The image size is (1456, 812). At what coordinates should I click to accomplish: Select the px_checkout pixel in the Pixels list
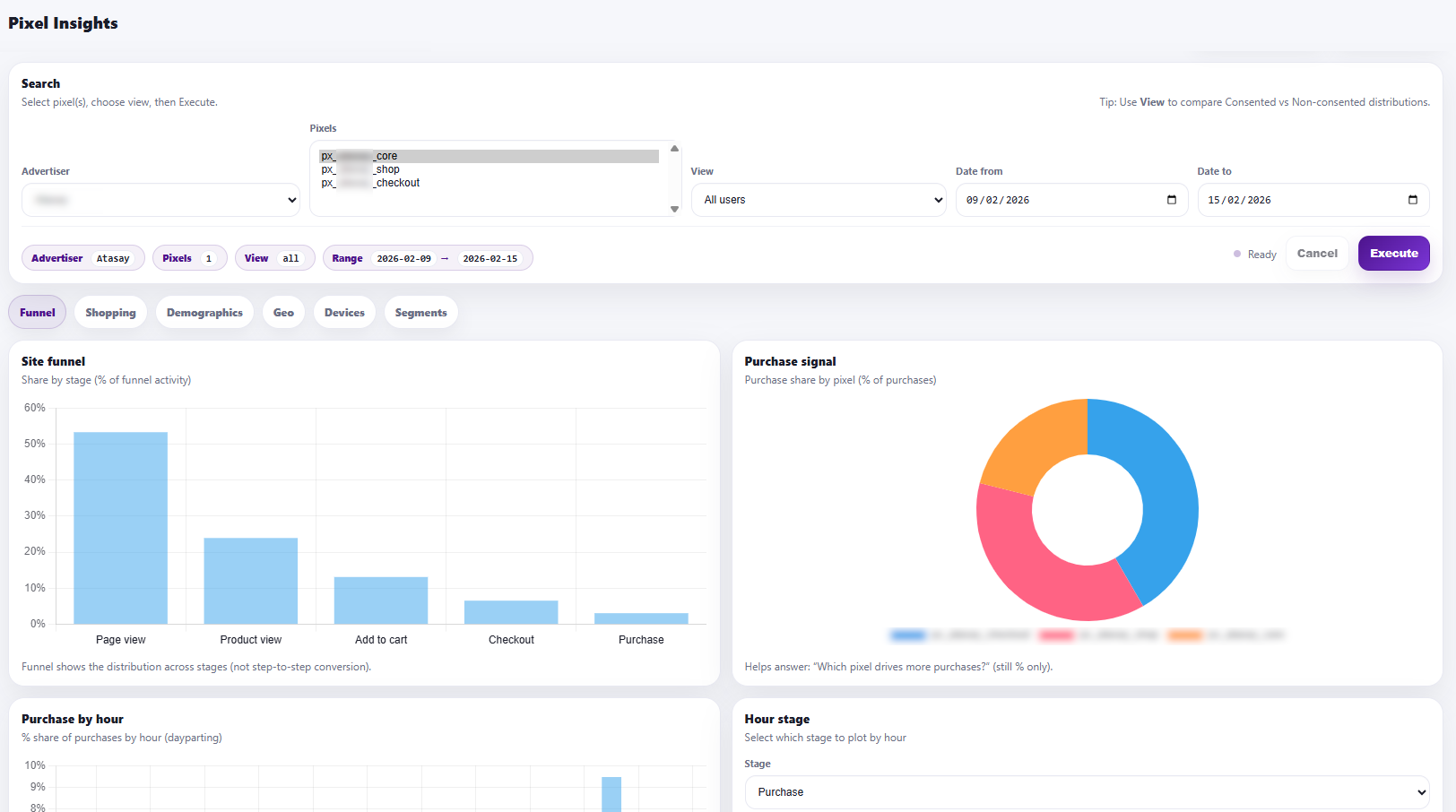coord(370,183)
